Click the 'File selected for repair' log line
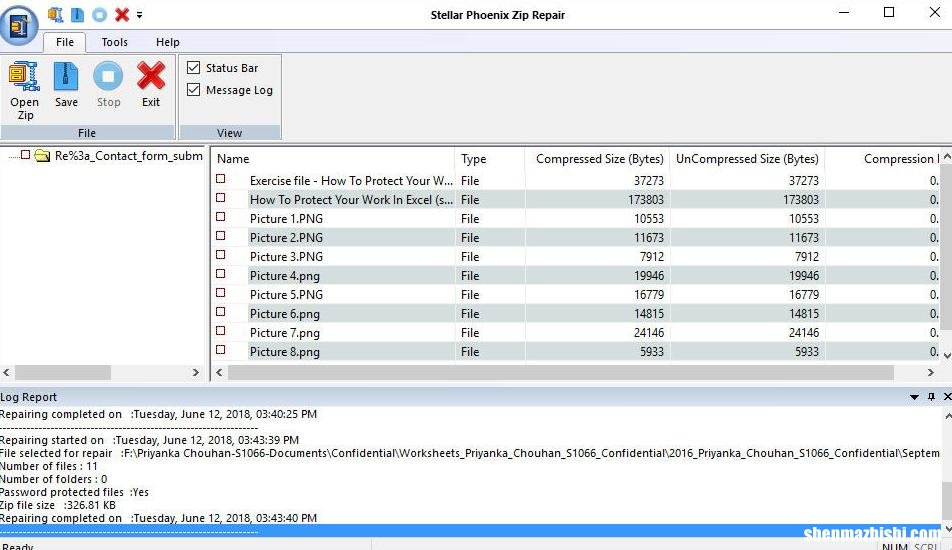 tap(470, 453)
